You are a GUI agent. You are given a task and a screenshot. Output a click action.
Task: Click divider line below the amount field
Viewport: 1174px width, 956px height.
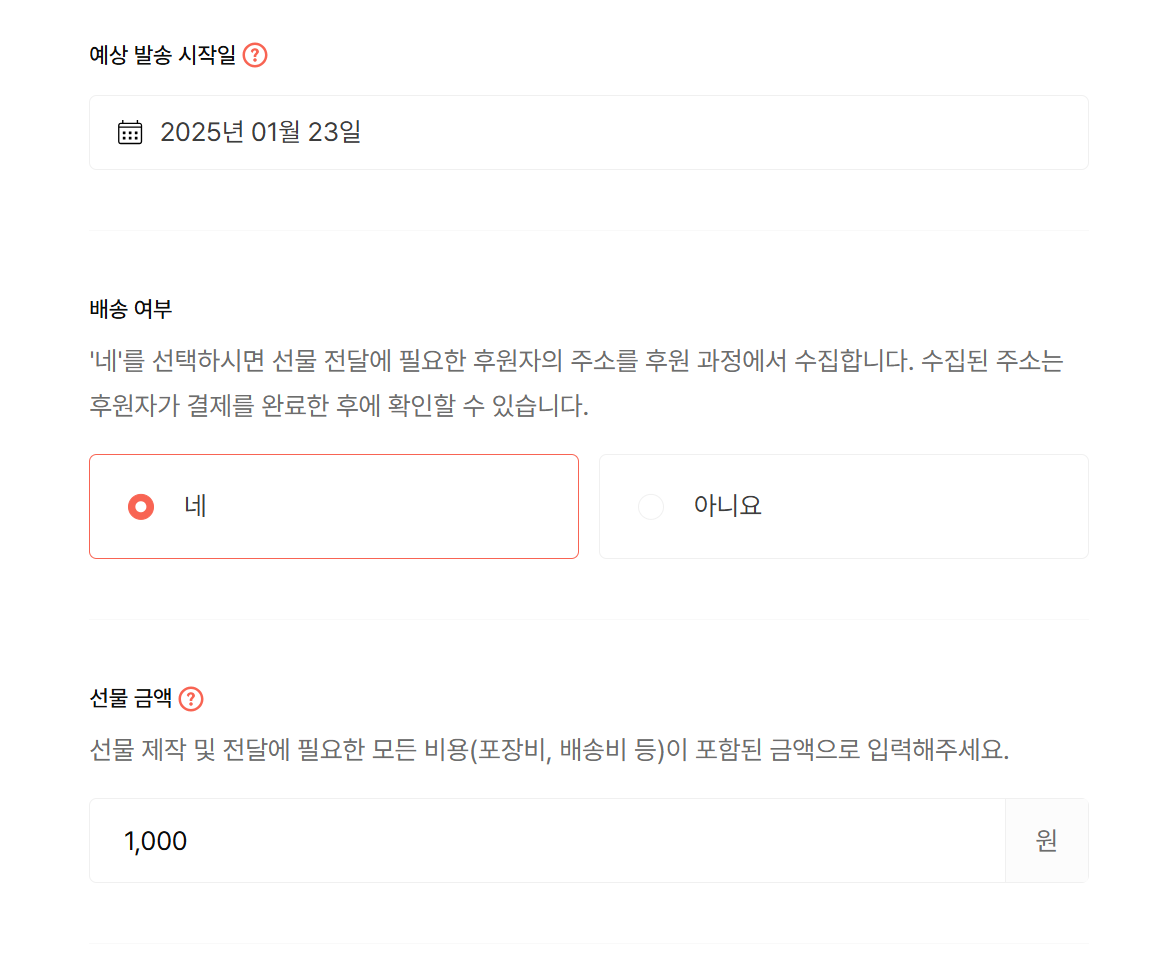pyautogui.click(x=588, y=943)
